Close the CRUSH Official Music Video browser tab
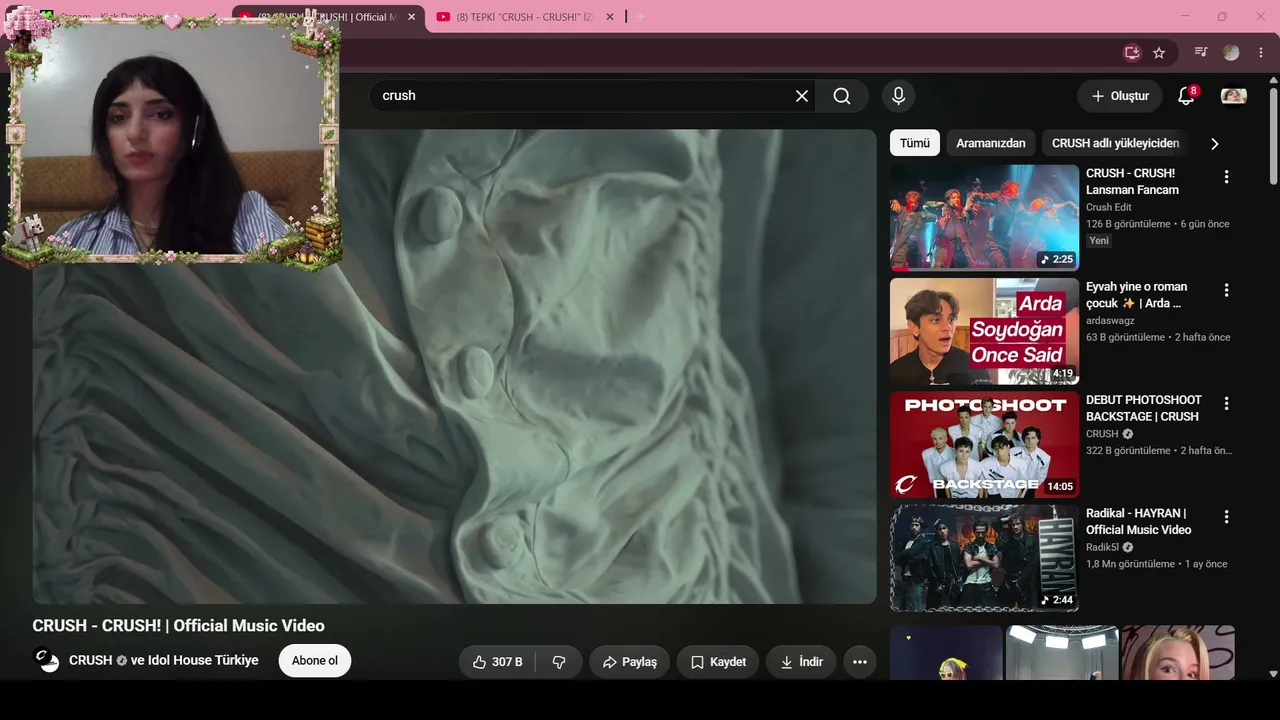1280x720 pixels. (411, 17)
